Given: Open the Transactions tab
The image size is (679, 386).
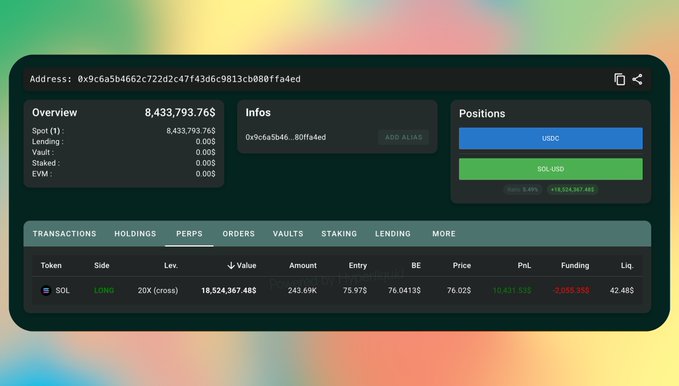Looking at the screenshot, I should coord(65,234).
